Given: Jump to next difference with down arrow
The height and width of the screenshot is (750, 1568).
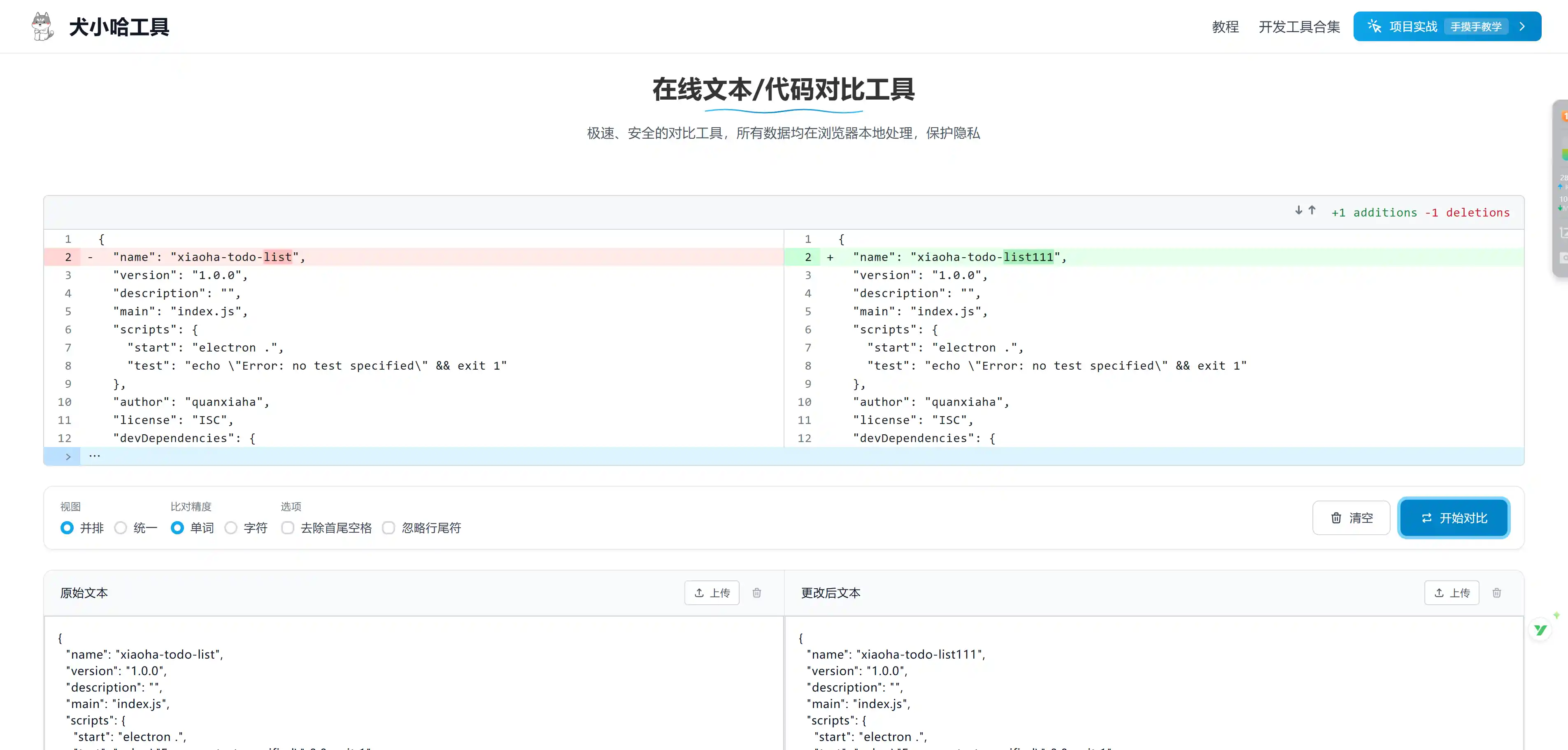Looking at the screenshot, I should coord(1298,211).
